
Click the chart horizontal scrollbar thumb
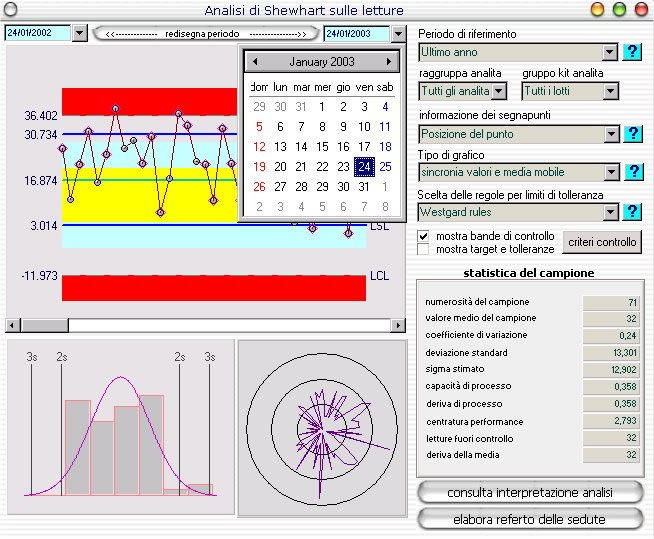[x=44, y=325]
